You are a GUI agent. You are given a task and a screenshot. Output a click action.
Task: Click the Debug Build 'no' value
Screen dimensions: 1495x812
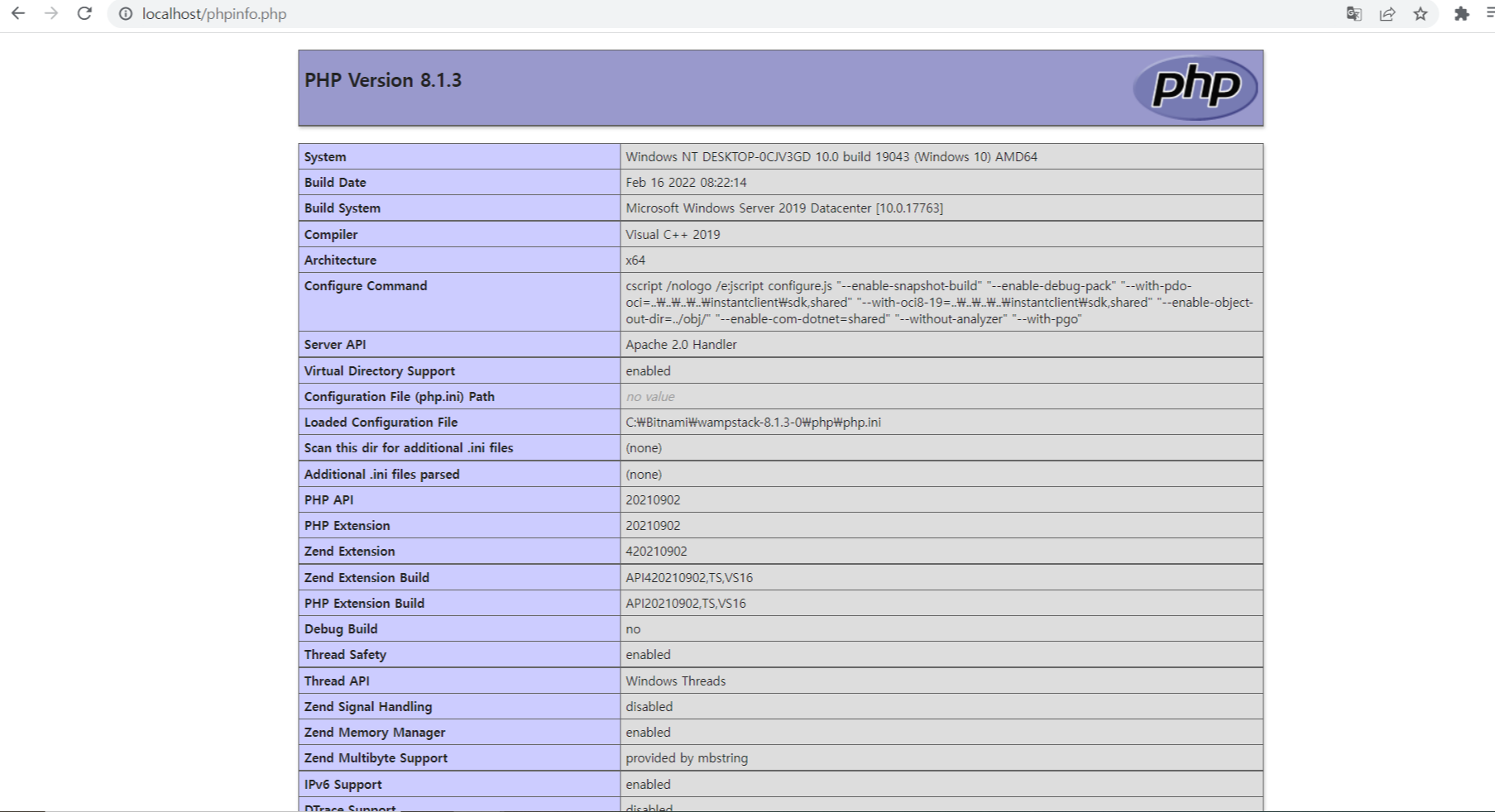pyautogui.click(x=633, y=629)
